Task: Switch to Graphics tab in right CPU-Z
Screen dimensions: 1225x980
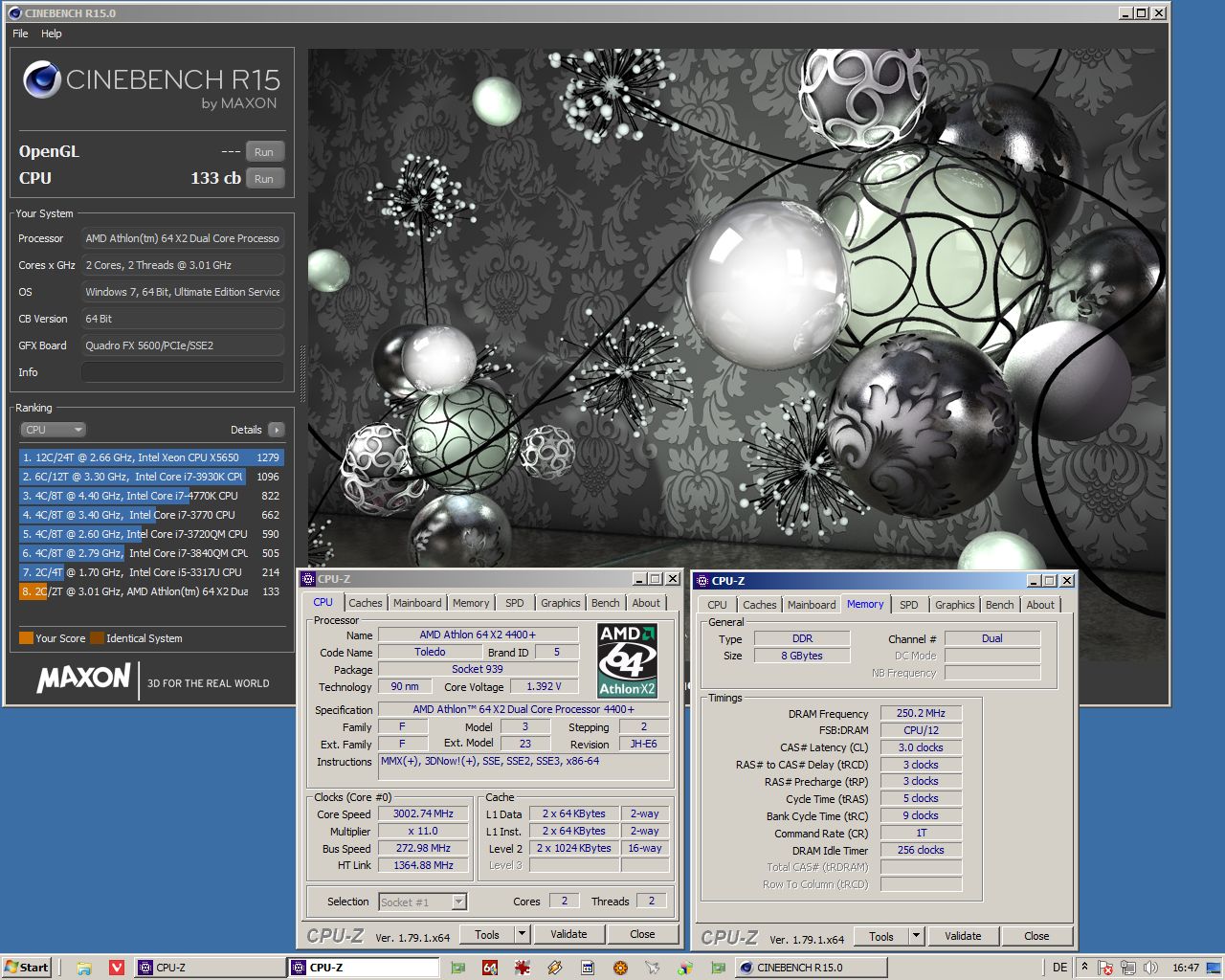Action: (x=955, y=605)
